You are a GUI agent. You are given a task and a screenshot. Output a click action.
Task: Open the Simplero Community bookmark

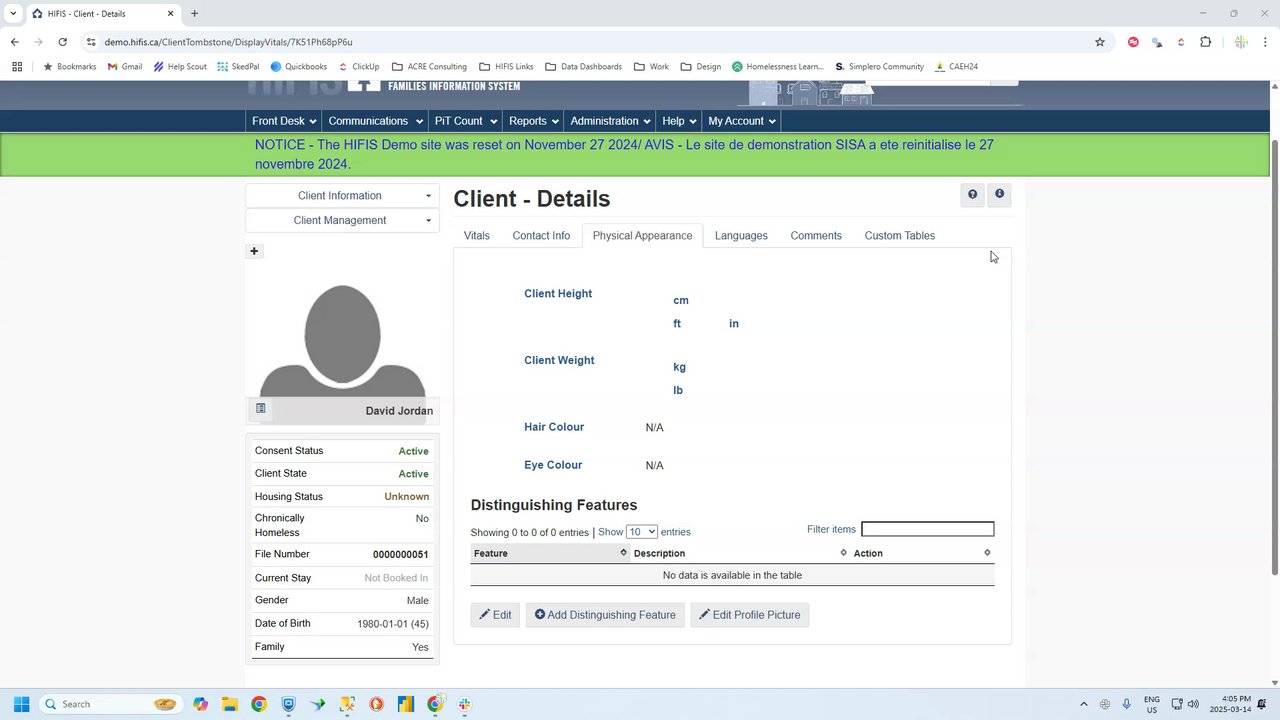pyautogui.click(x=879, y=67)
